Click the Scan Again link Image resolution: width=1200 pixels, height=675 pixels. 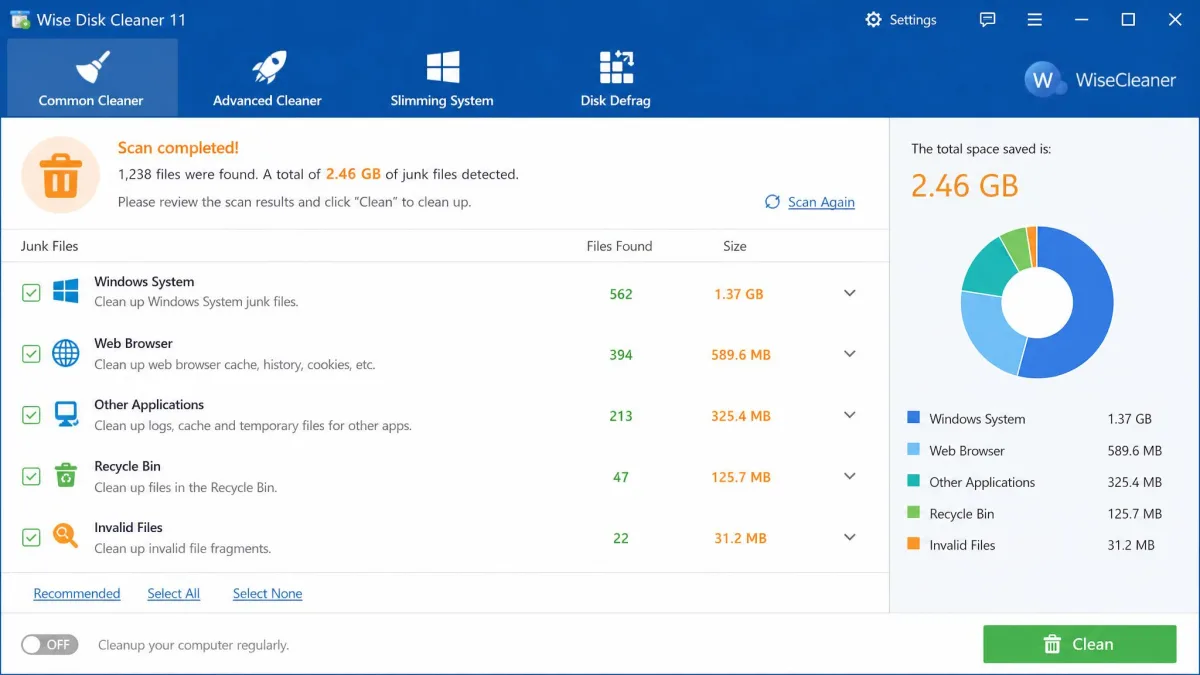point(821,202)
